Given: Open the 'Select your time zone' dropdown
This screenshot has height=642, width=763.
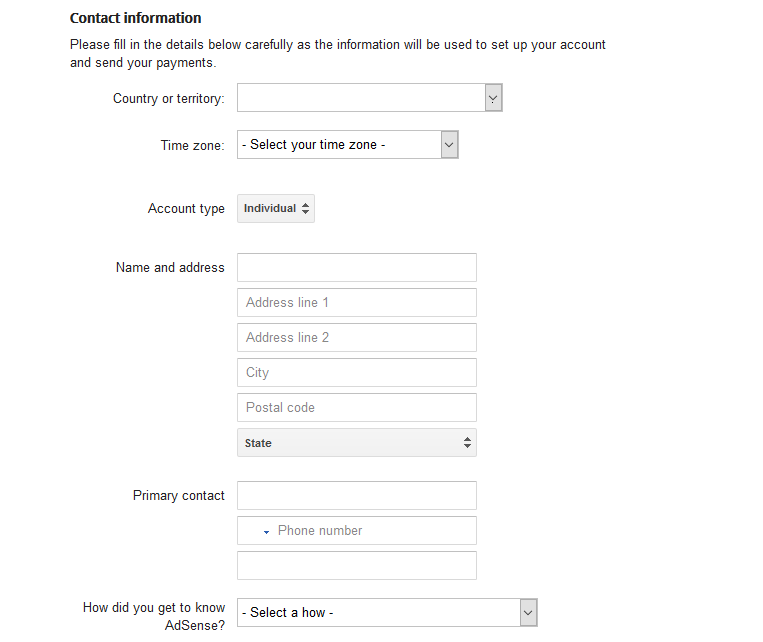Looking at the screenshot, I should pos(339,145).
